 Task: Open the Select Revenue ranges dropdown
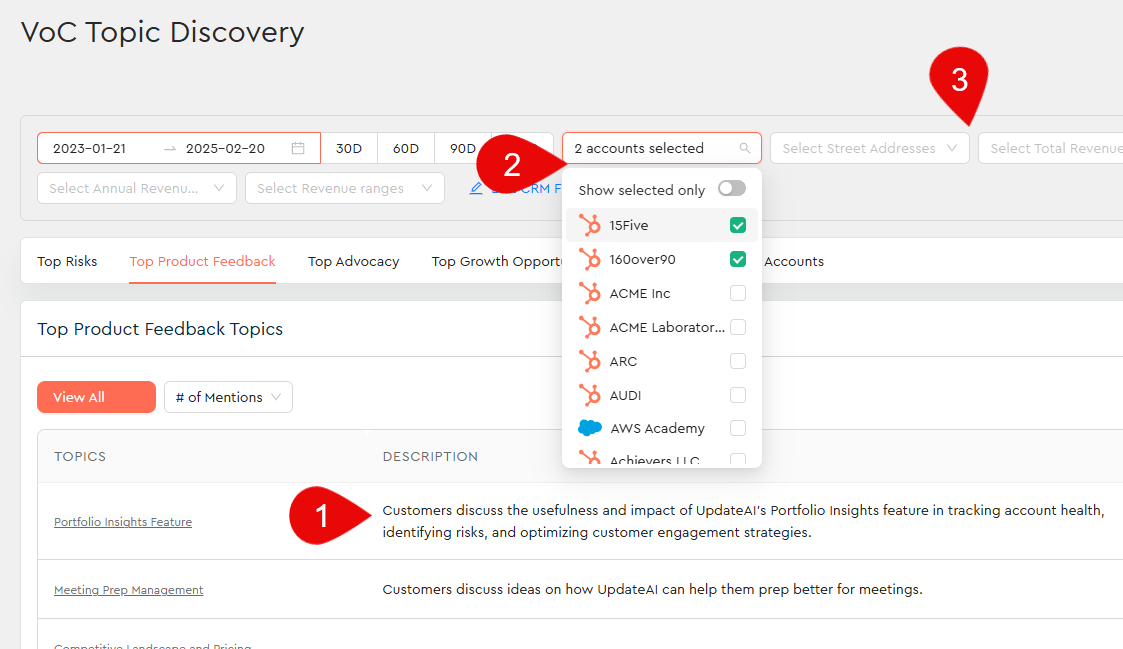[344, 188]
